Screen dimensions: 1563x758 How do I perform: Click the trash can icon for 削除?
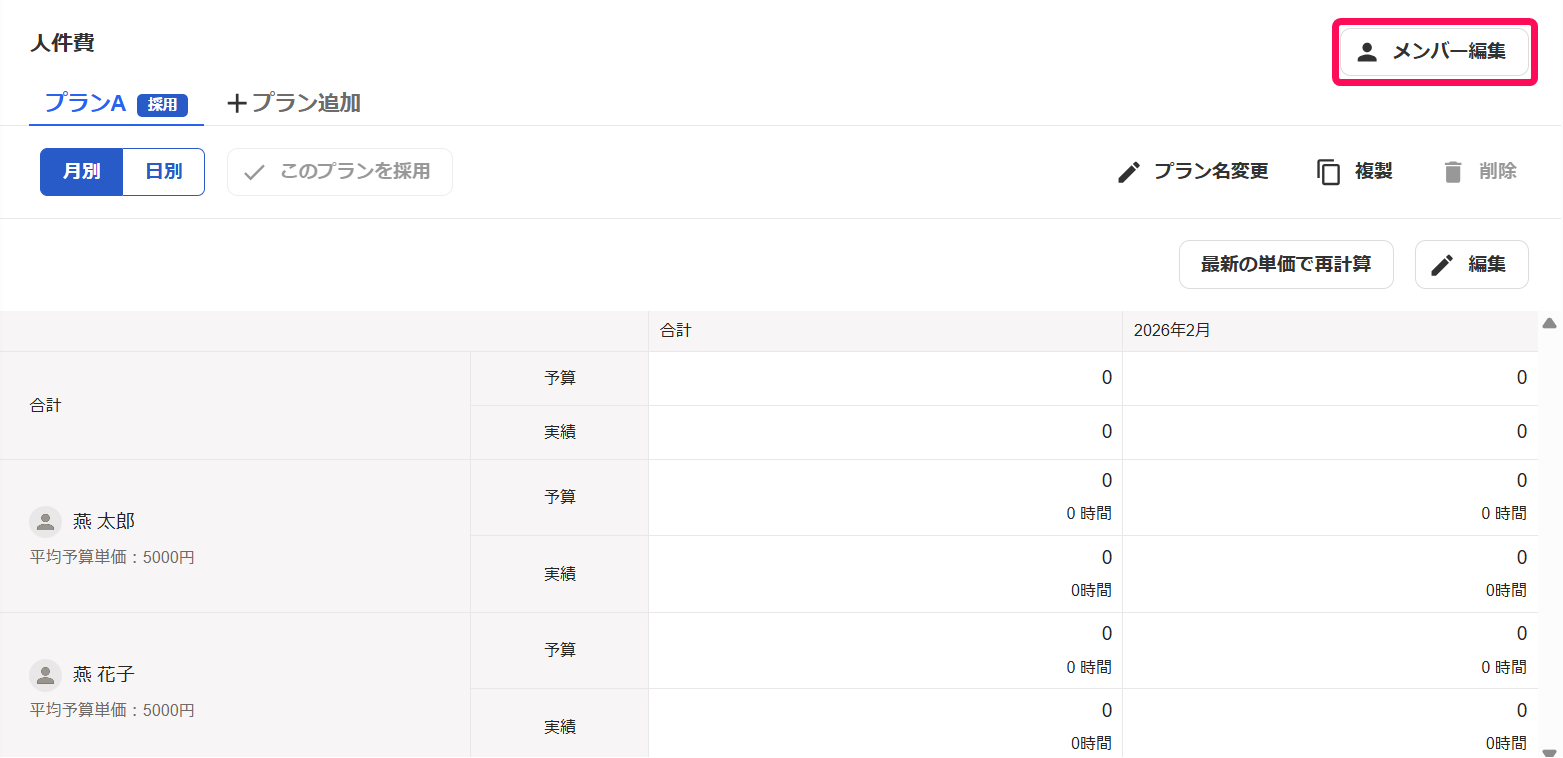[1453, 172]
